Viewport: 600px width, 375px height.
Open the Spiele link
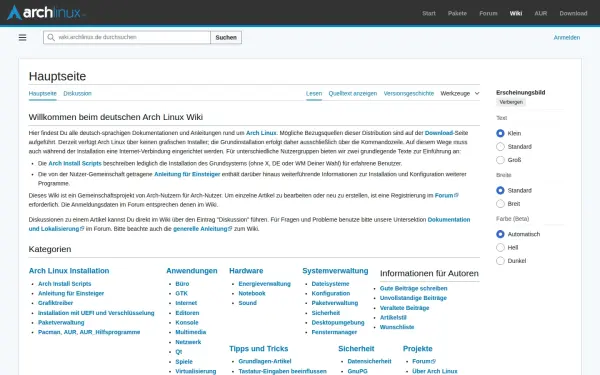coord(184,361)
